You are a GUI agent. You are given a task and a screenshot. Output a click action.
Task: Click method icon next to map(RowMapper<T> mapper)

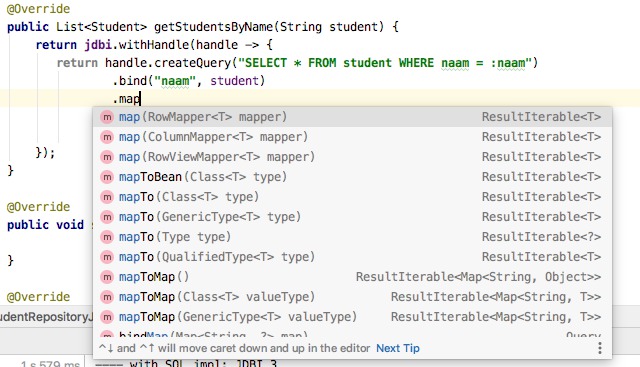pos(107,117)
